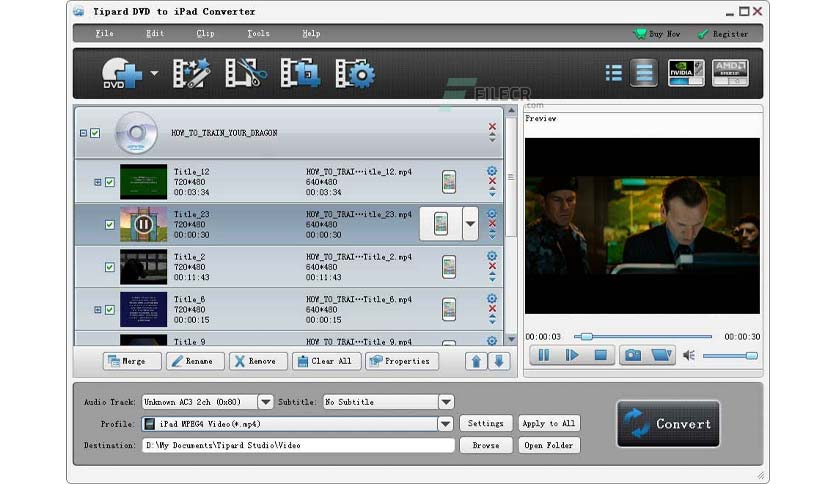The width and height of the screenshot is (836, 484).
Task: Click the Remove button
Action: coord(258,361)
